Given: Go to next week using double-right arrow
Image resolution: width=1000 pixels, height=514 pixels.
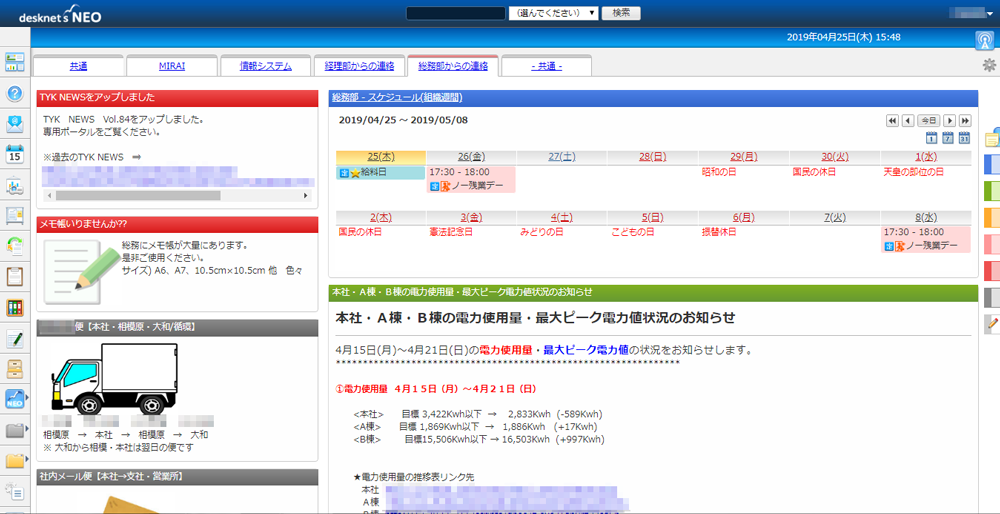Looking at the screenshot, I should pyautogui.click(x=965, y=120).
